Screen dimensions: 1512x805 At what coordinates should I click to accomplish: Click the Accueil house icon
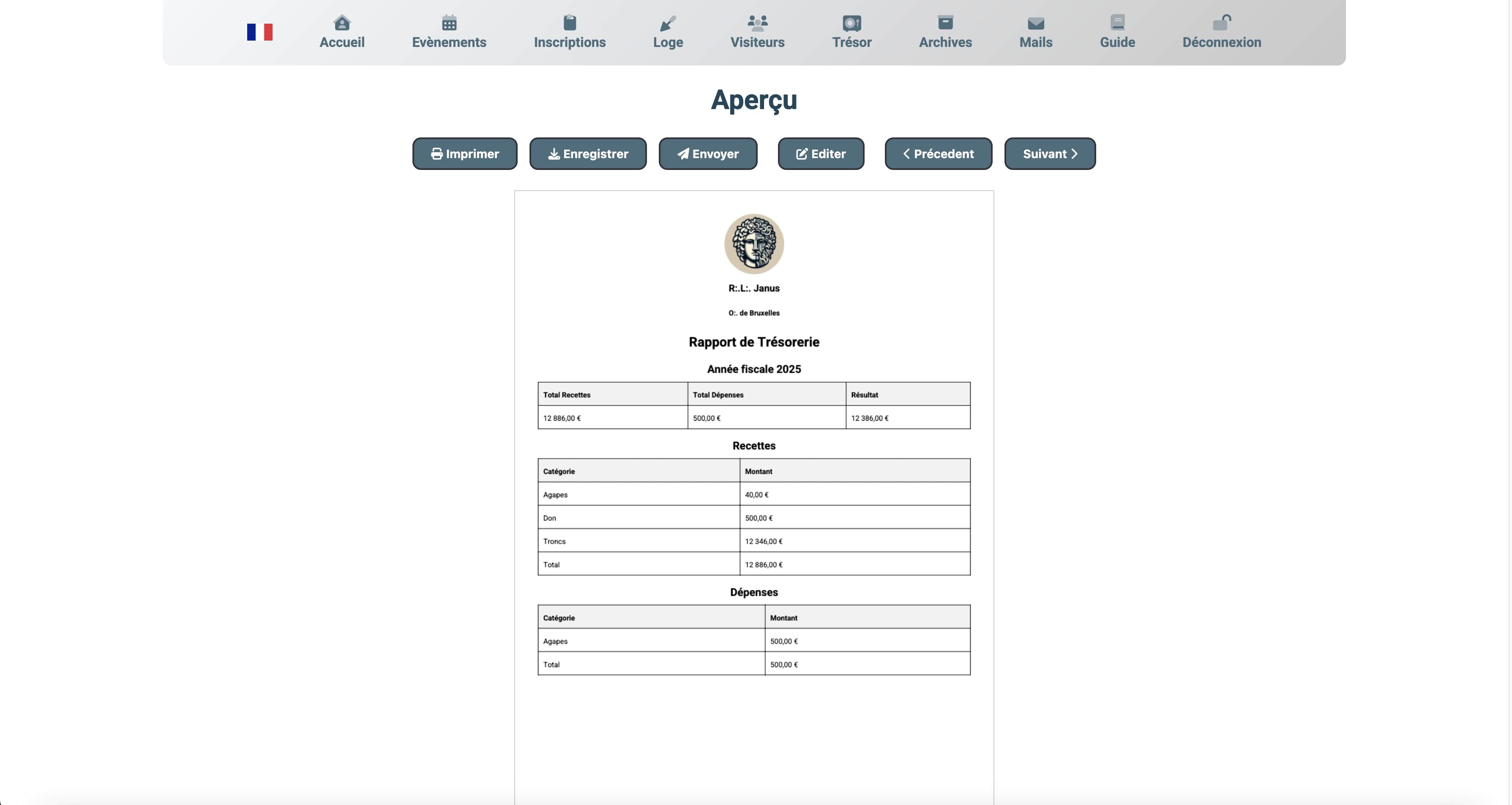[341, 23]
